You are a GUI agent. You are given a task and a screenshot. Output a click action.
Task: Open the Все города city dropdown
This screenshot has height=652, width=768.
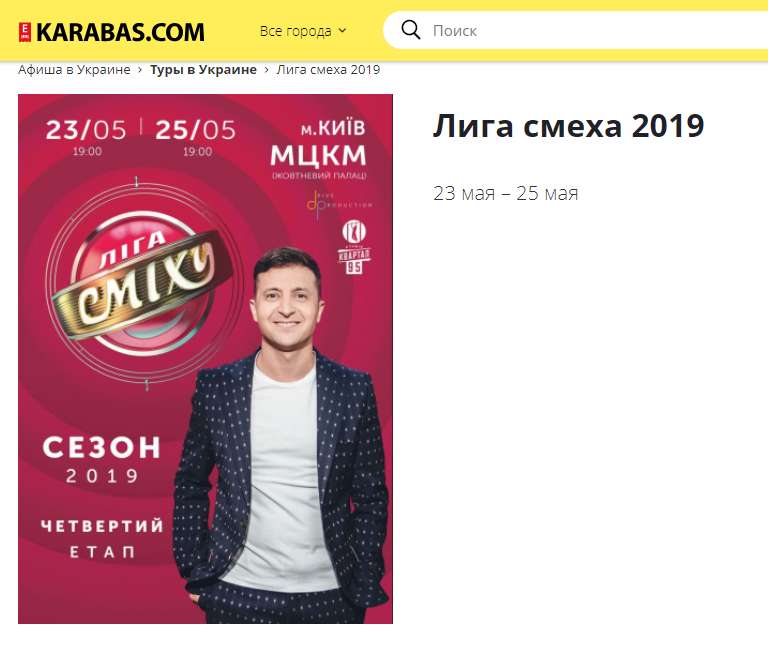303,31
